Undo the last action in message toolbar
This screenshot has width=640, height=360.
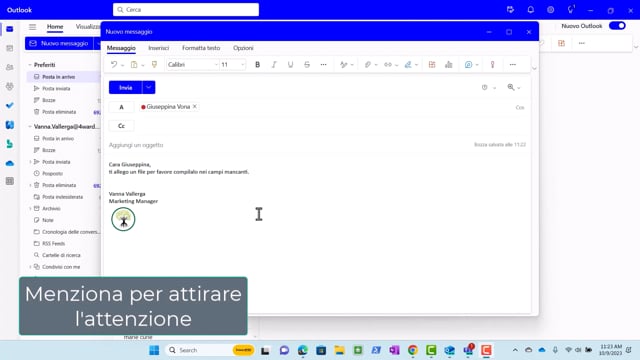click(x=114, y=64)
